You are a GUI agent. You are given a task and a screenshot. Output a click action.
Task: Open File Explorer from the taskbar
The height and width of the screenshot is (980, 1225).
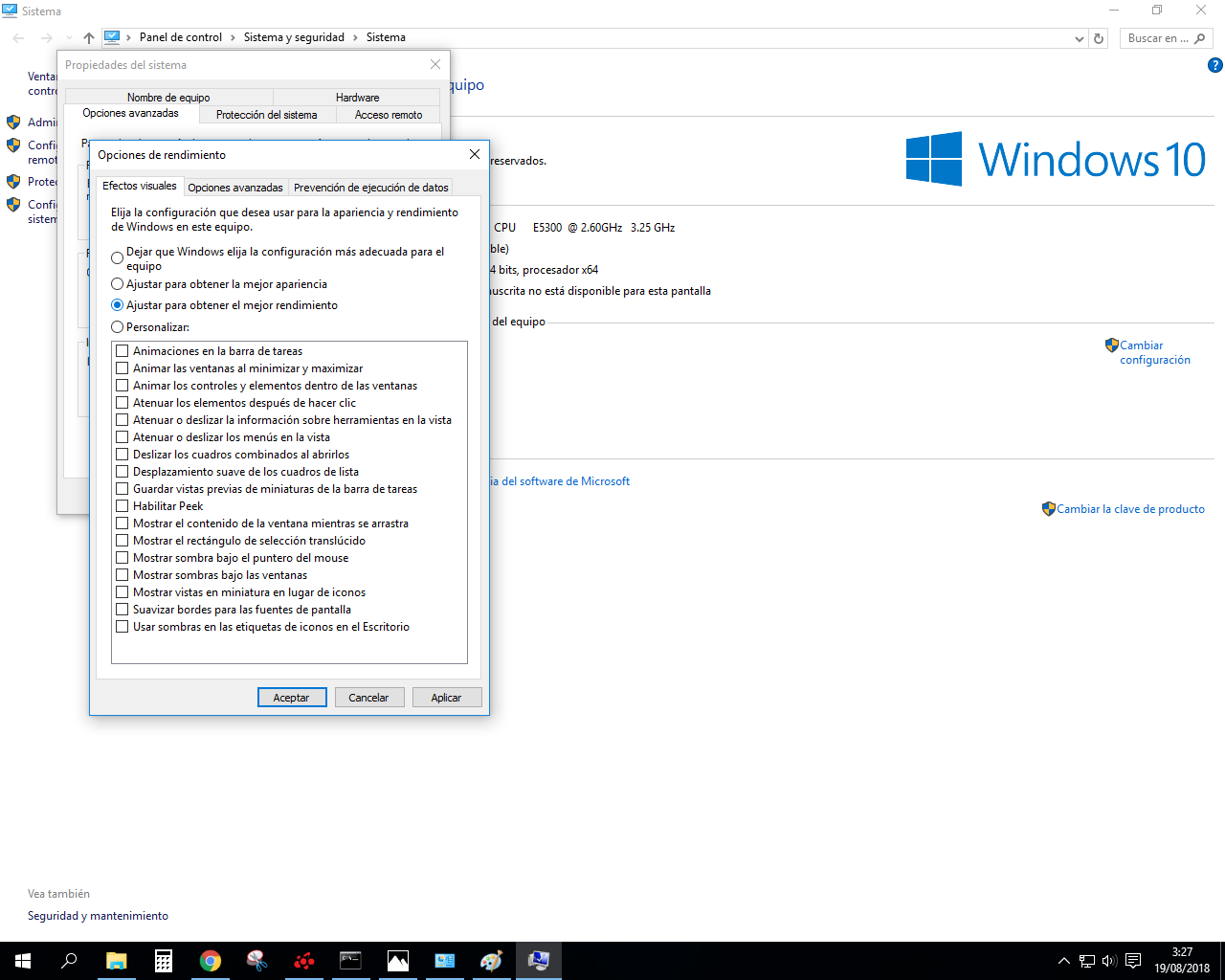pos(116,961)
